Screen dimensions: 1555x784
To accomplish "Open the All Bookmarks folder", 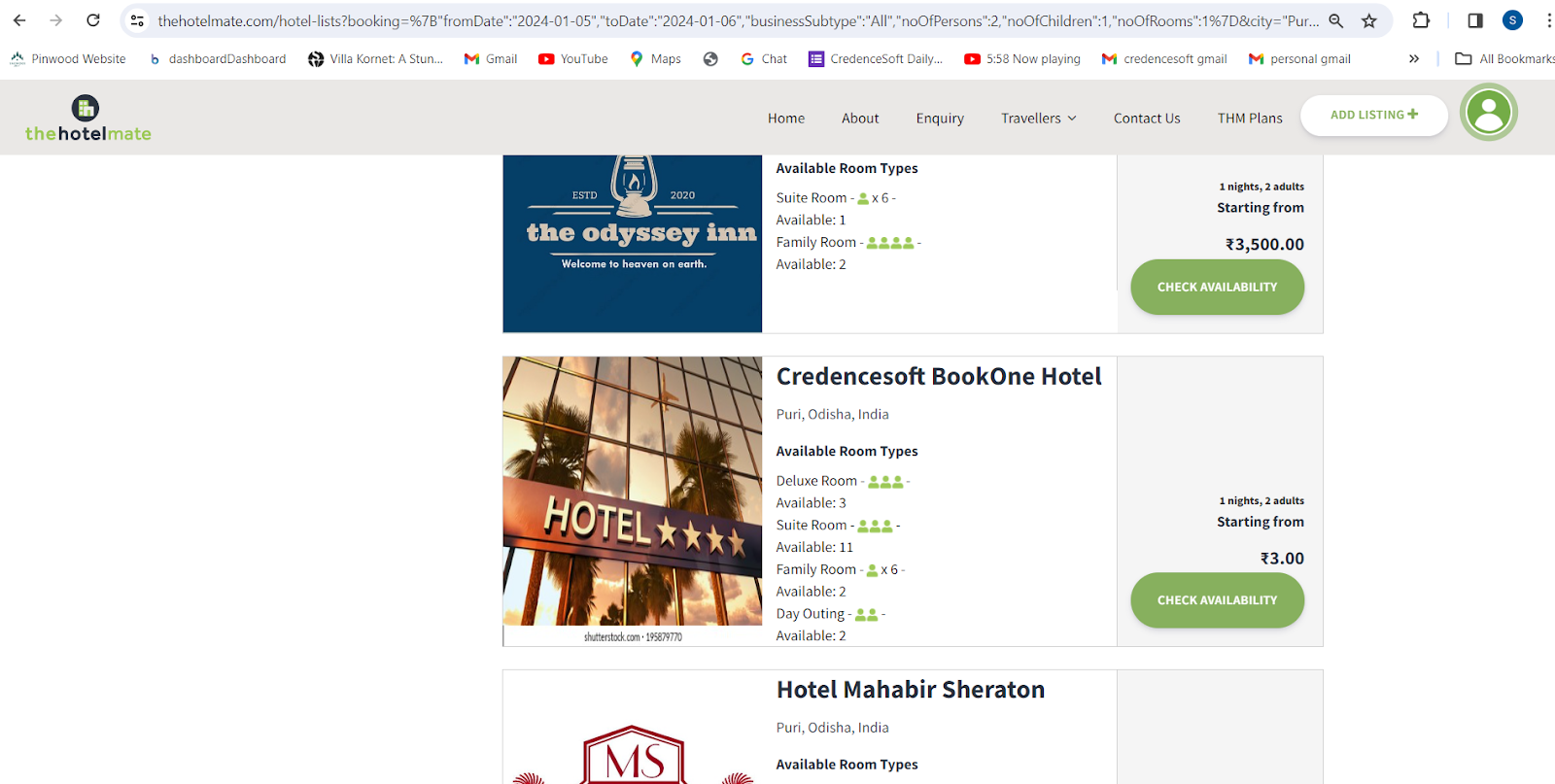I will (x=1504, y=59).
